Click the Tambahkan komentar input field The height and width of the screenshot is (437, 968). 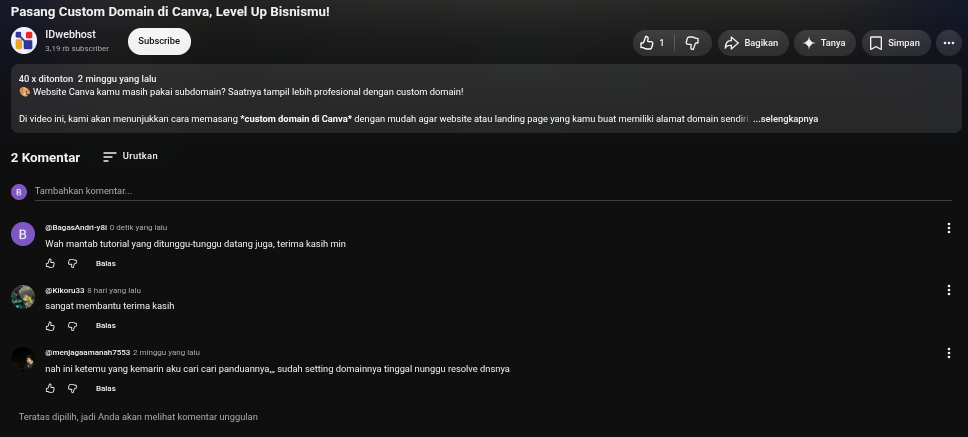tap(493, 191)
